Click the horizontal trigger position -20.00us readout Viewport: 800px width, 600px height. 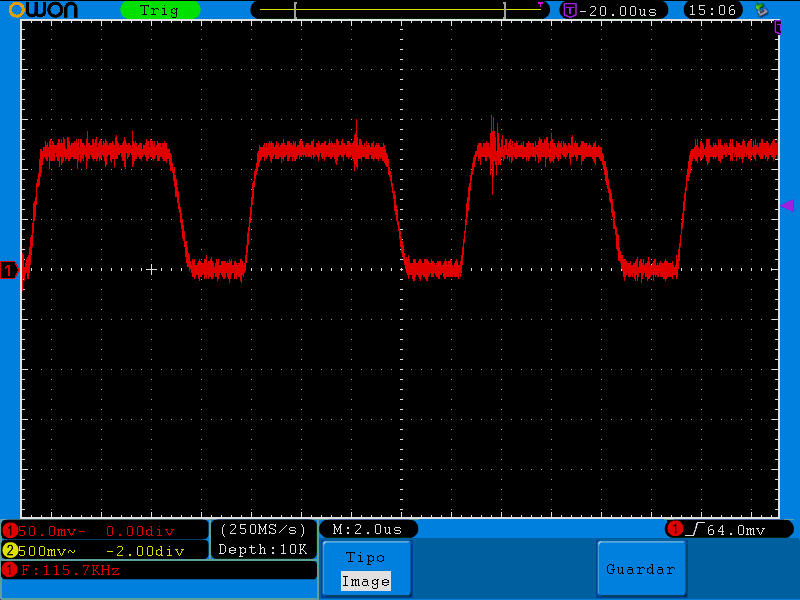618,11
